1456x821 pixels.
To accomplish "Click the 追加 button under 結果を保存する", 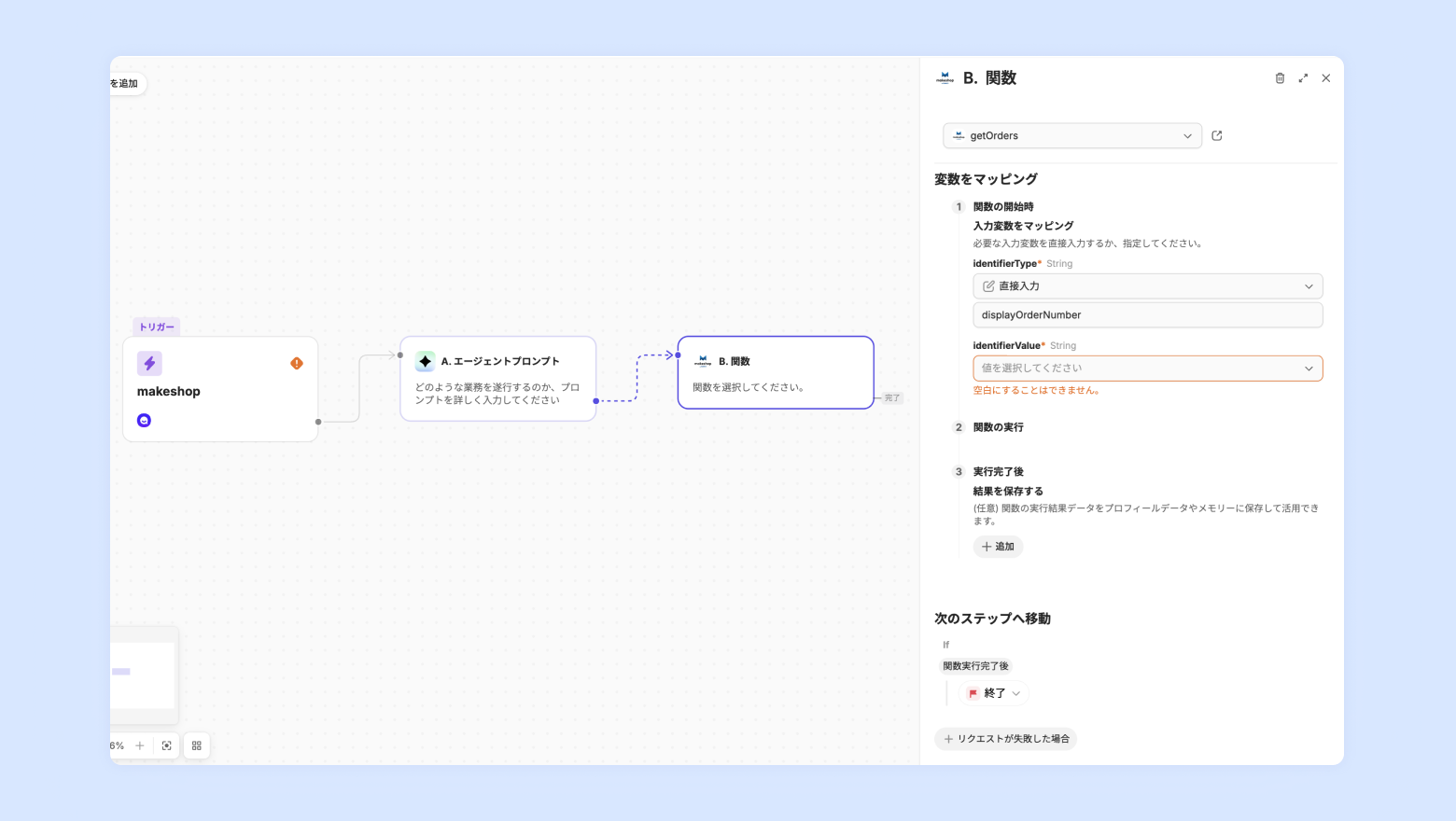I will click(x=998, y=547).
